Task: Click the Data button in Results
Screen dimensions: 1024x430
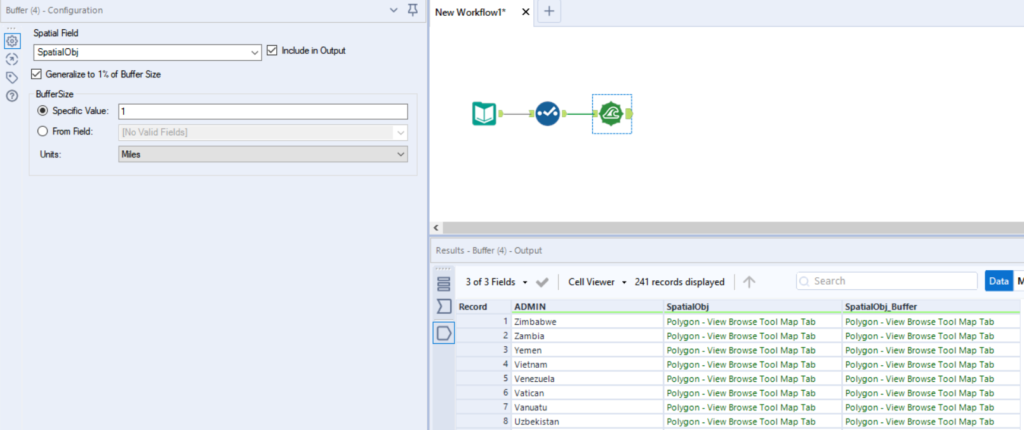Action: point(998,281)
